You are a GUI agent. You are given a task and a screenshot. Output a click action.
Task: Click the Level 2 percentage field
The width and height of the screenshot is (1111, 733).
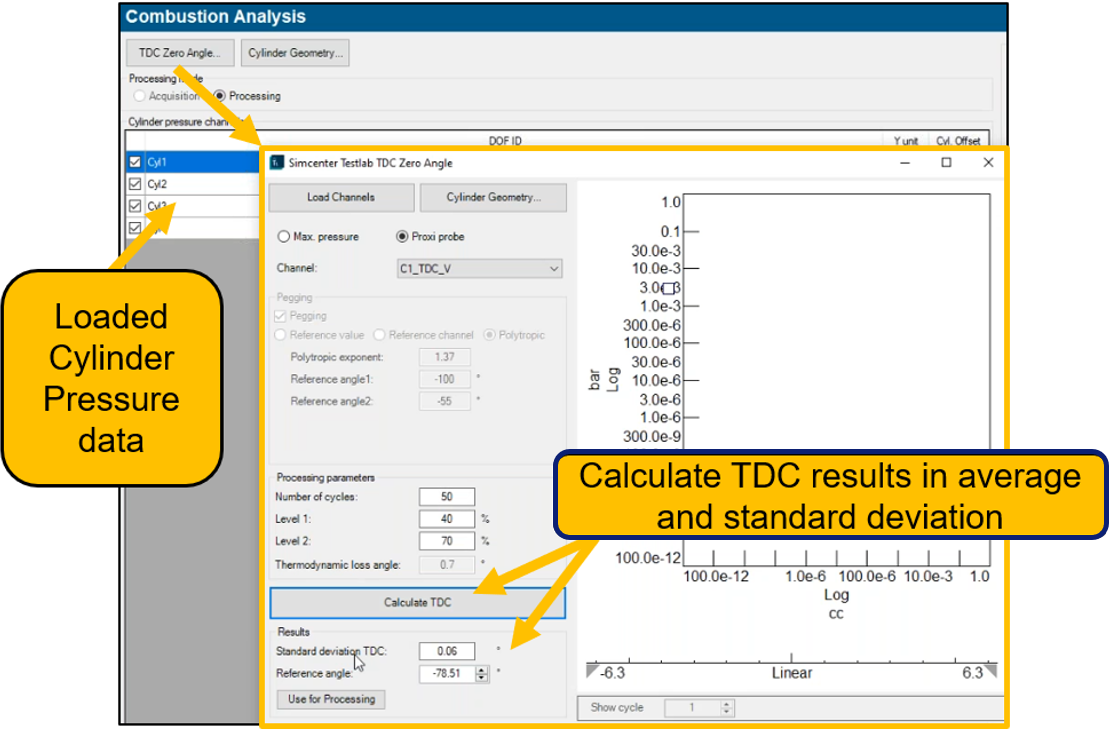[446, 541]
